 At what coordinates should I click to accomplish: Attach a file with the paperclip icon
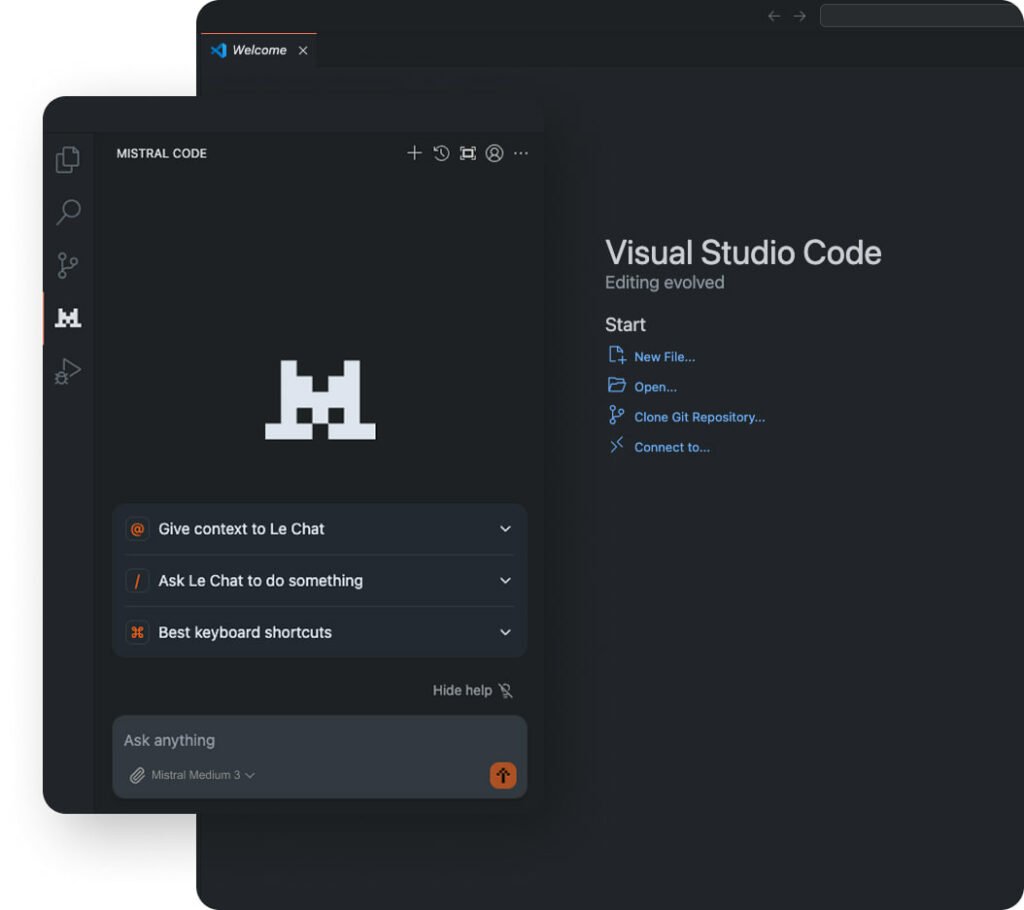click(x=138, y=775)
